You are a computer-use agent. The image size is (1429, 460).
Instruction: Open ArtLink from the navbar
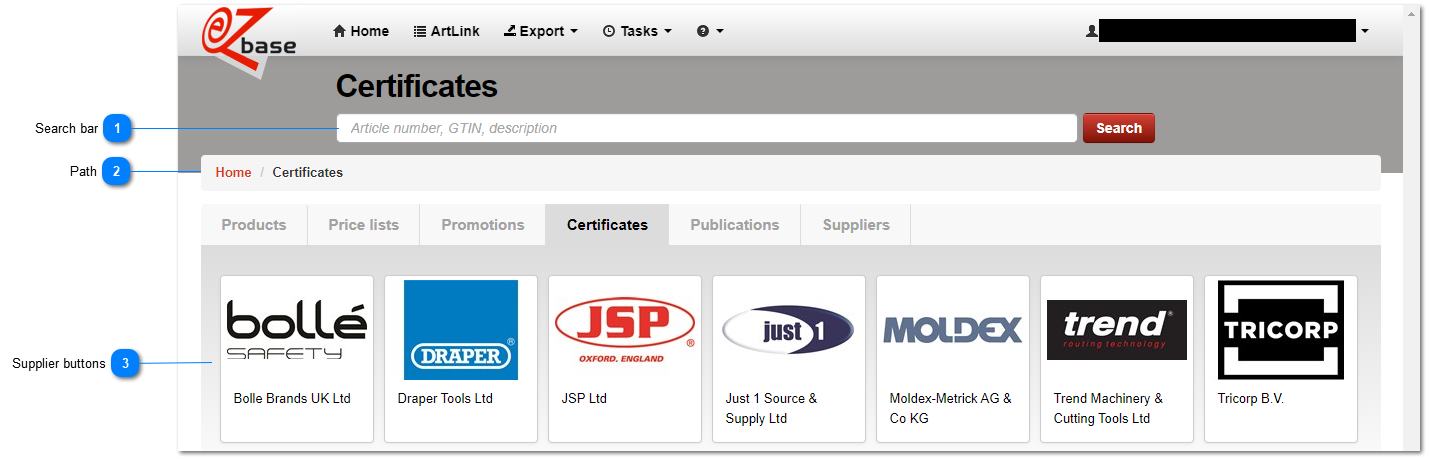(447, 31)
